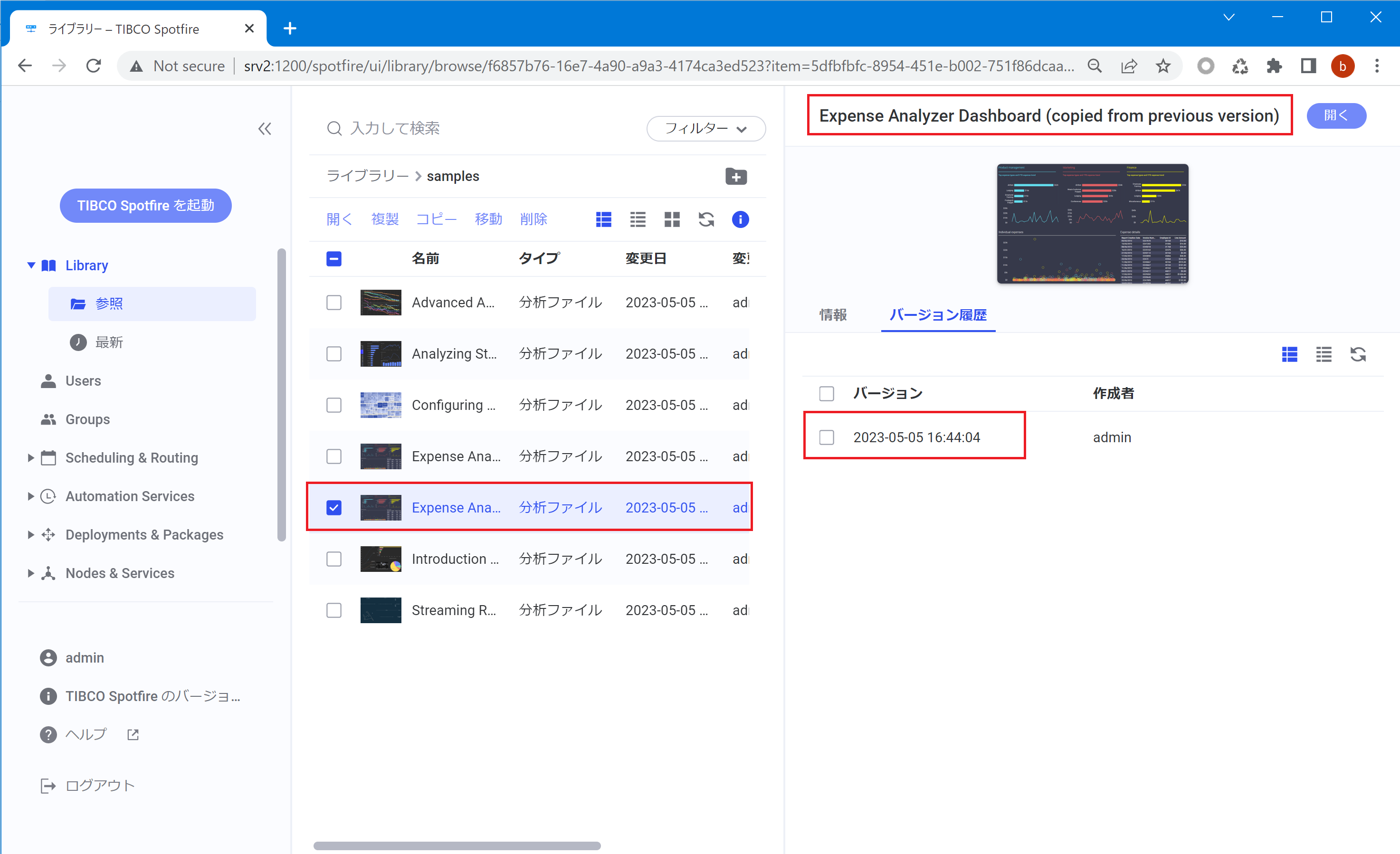Check the Streaming R... row checkbox
Image resolution: width=1400 pixels, height=854 pixels.
point(334,610)
